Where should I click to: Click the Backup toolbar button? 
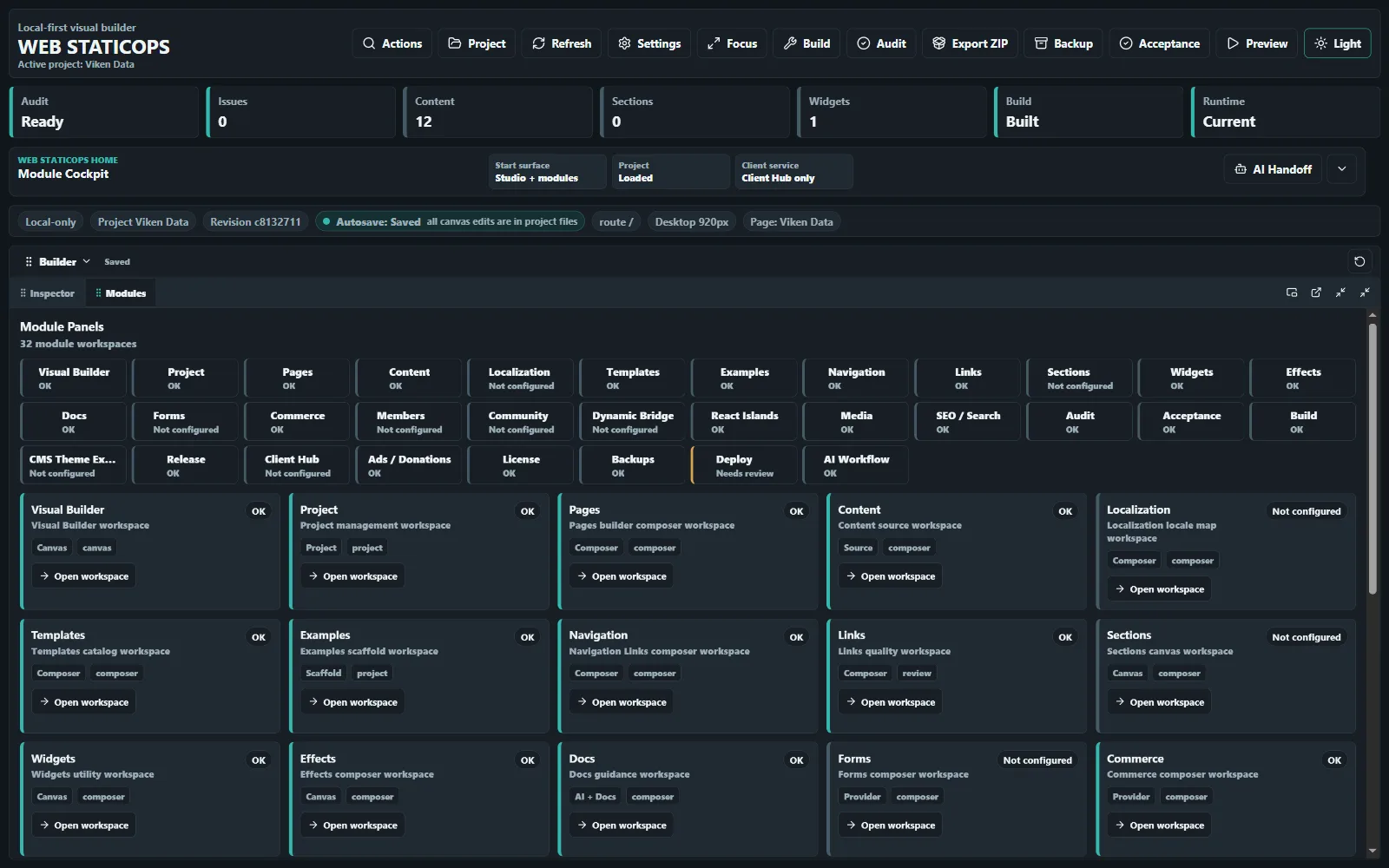[1063, 43]
